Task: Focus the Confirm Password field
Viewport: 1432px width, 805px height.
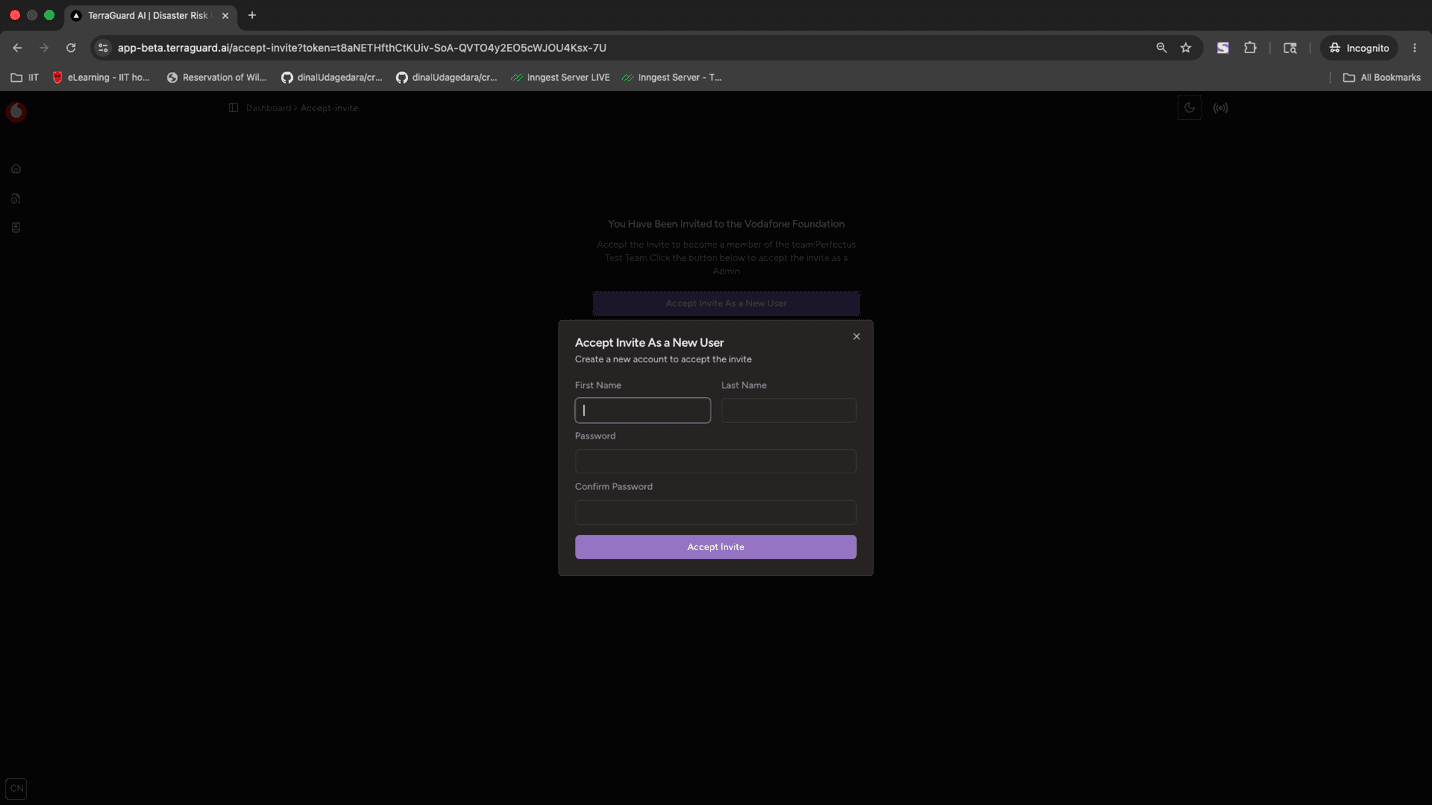Action: click(716, 512)
